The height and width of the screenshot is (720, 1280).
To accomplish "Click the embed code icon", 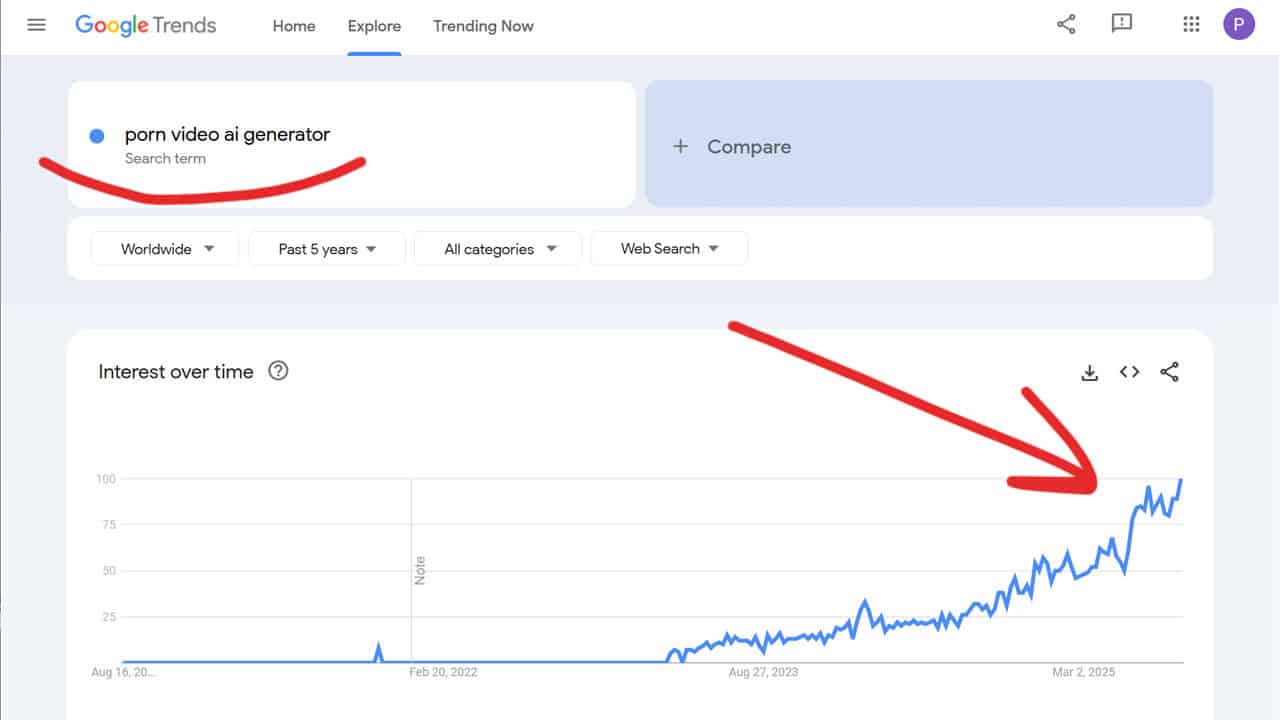I will (1129, 372).
